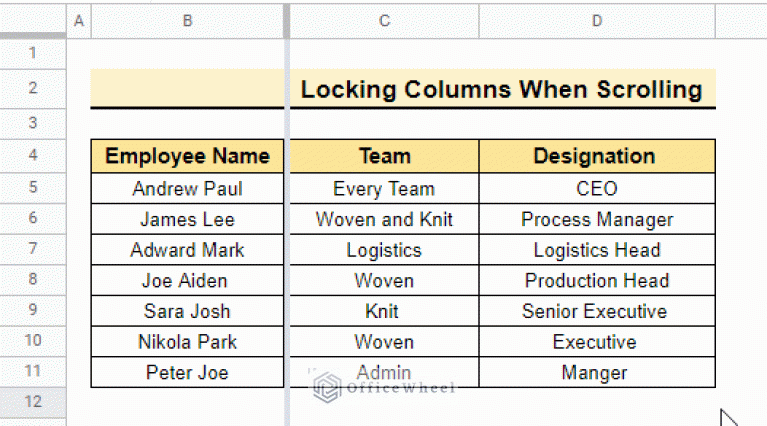The image size is (767, 426).
Task: Click the select-all corner box
Action: pos(33,20)
